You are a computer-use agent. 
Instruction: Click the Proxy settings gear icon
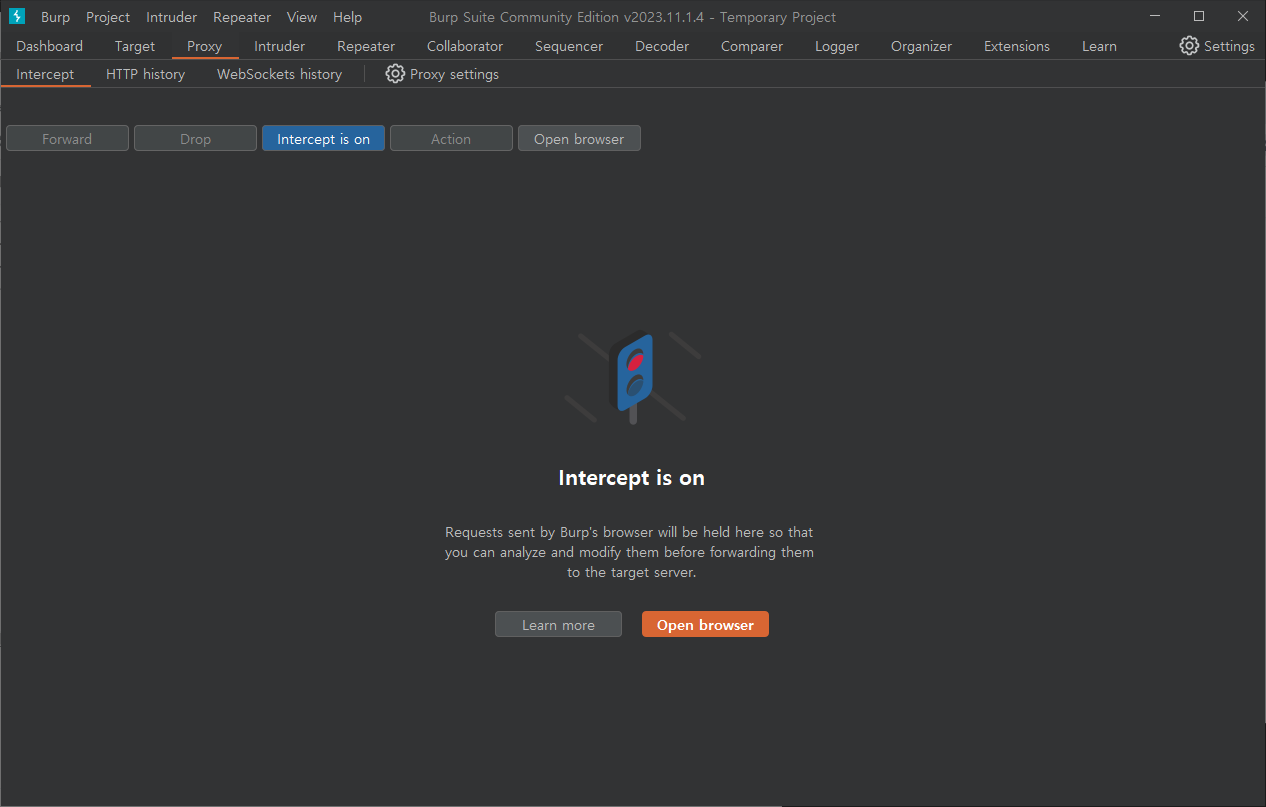(395, 74)
